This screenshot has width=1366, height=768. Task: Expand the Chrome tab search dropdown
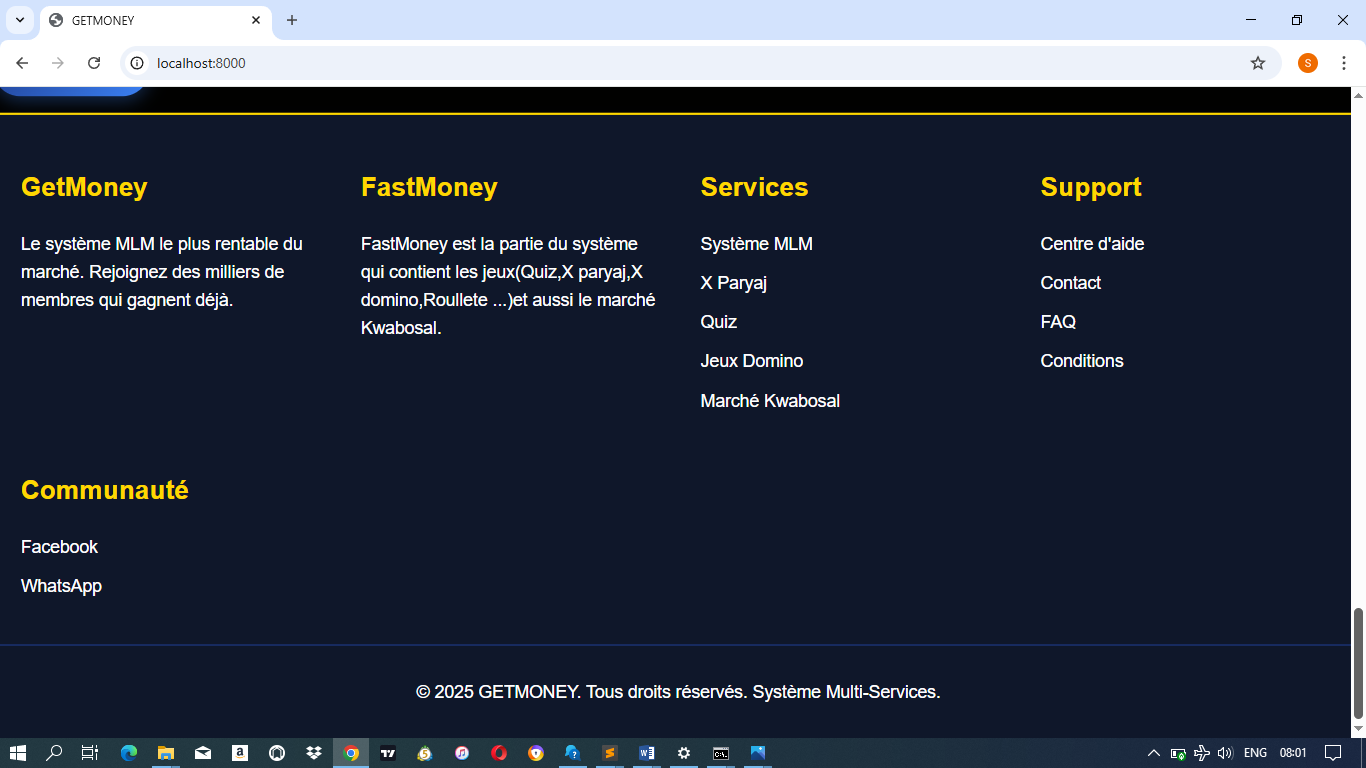click(19, 20)
